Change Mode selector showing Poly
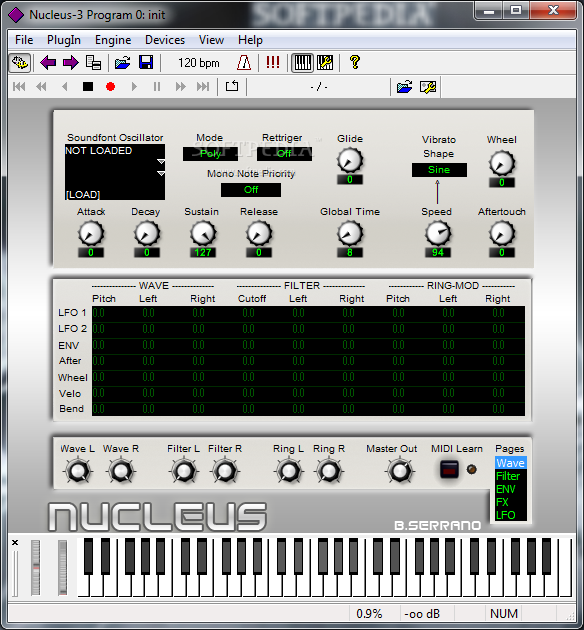 pyautogui.click(x=210, y=153)
